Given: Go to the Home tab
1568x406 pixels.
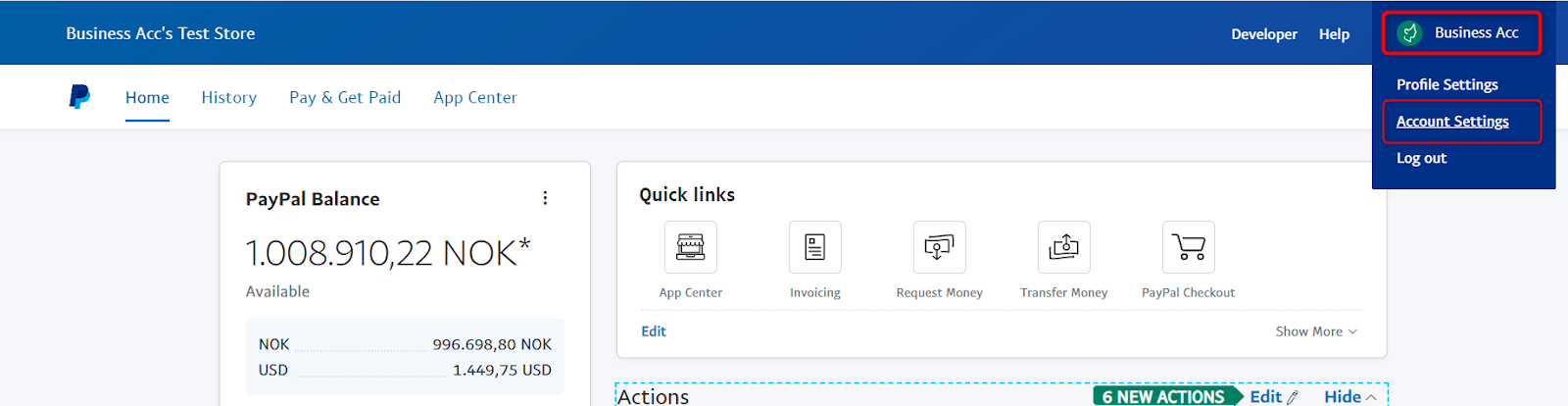Looking at the screenshot, I should coord(147,97).
